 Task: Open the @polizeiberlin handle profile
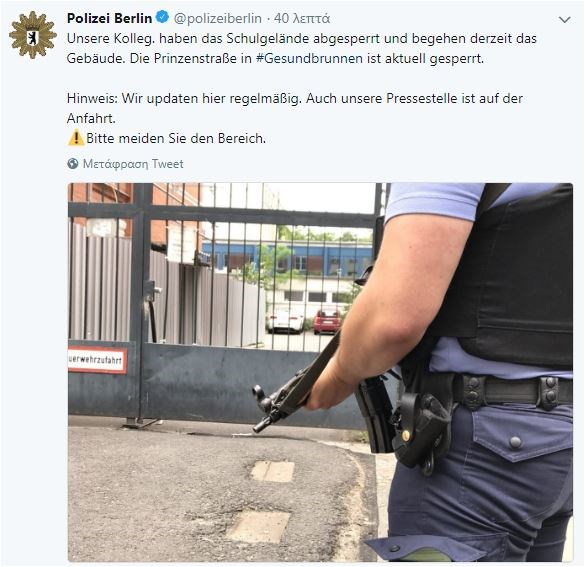[218, 18]
